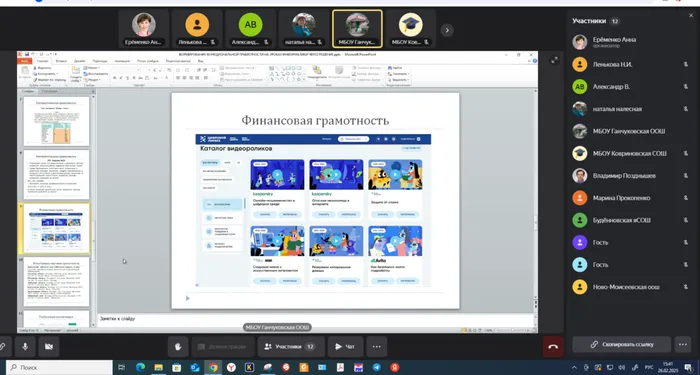Switch to Рецензирование ribbon tab
The image size is (700, 375).
178,61
